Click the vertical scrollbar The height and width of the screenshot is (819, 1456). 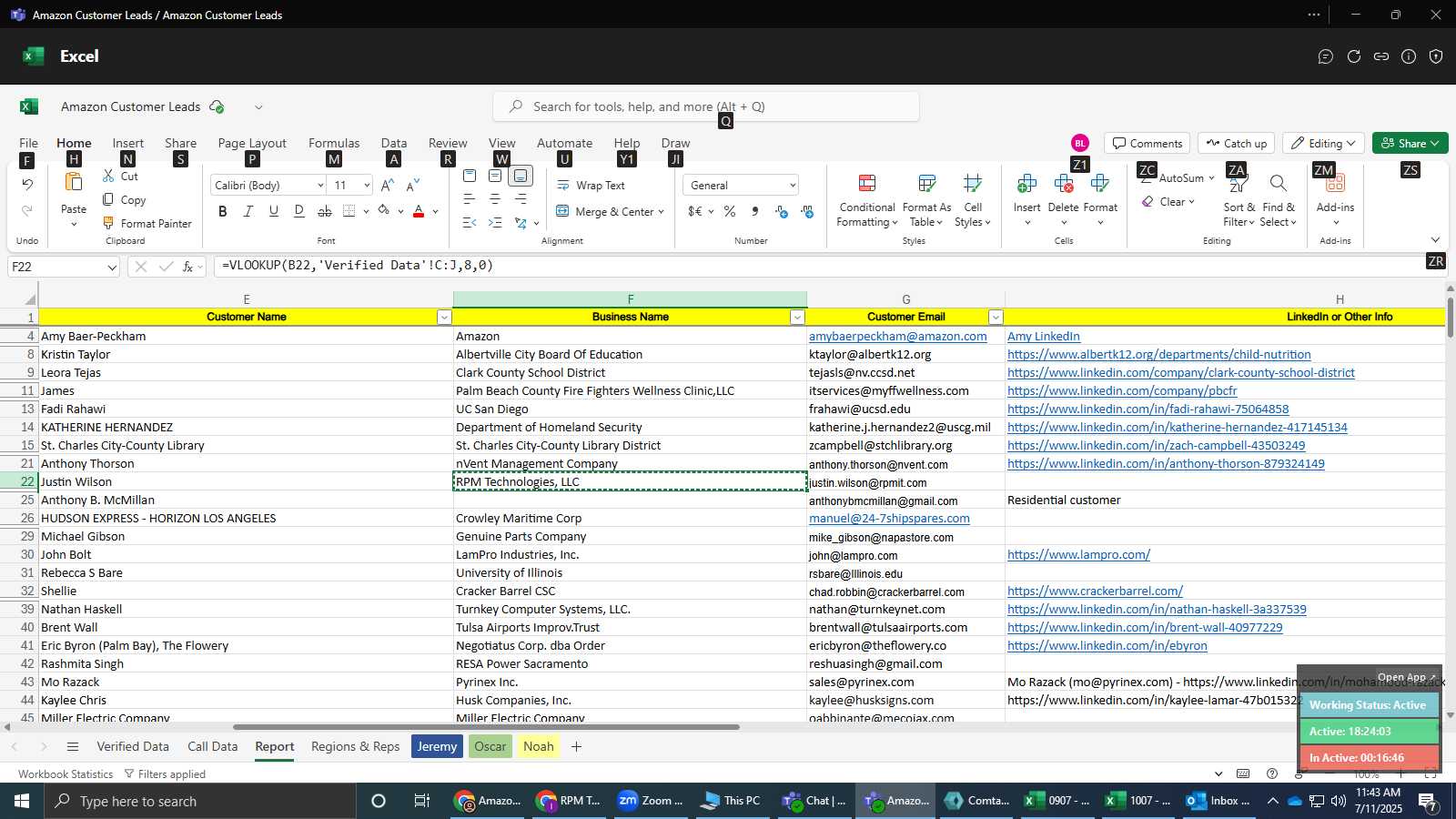point(1450,317)
